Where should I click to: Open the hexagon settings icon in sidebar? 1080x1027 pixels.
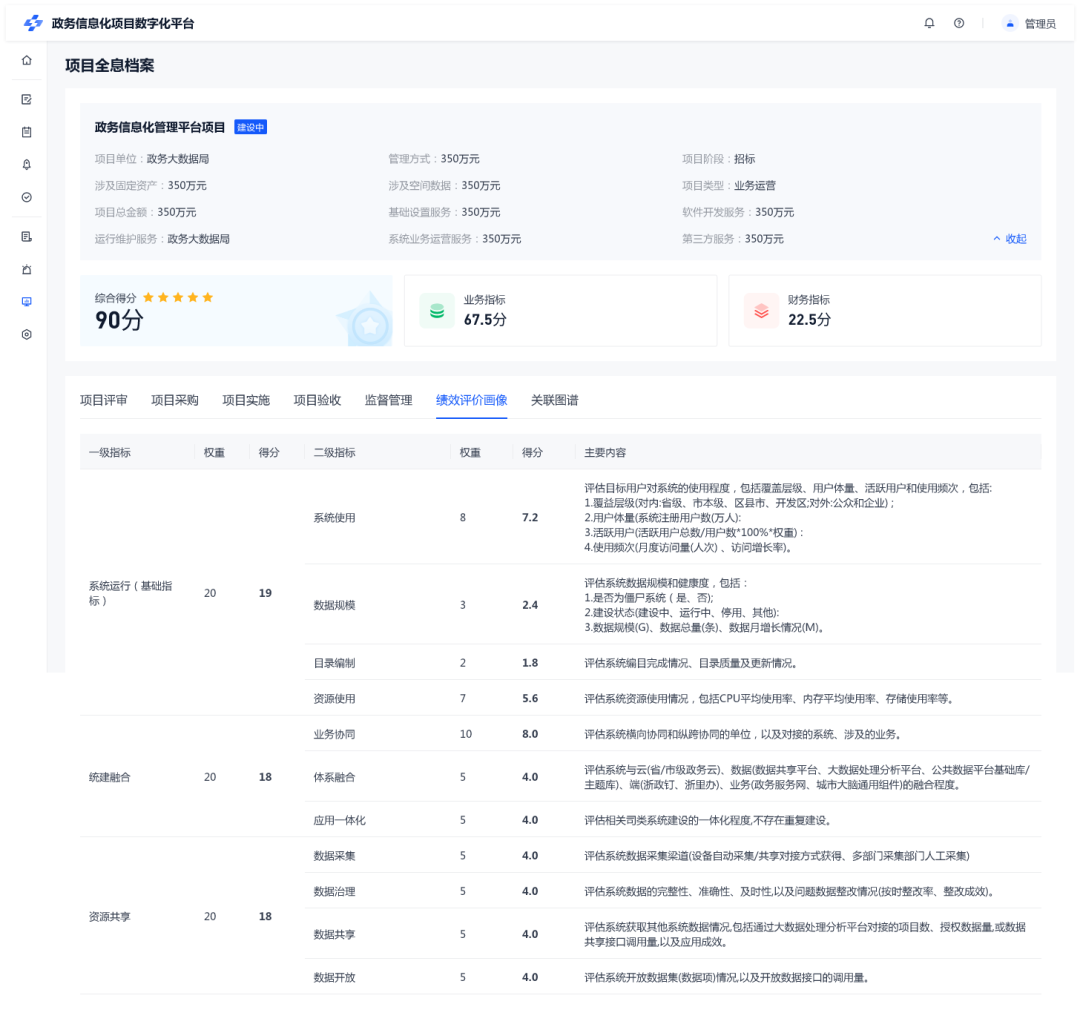point(26,334)
